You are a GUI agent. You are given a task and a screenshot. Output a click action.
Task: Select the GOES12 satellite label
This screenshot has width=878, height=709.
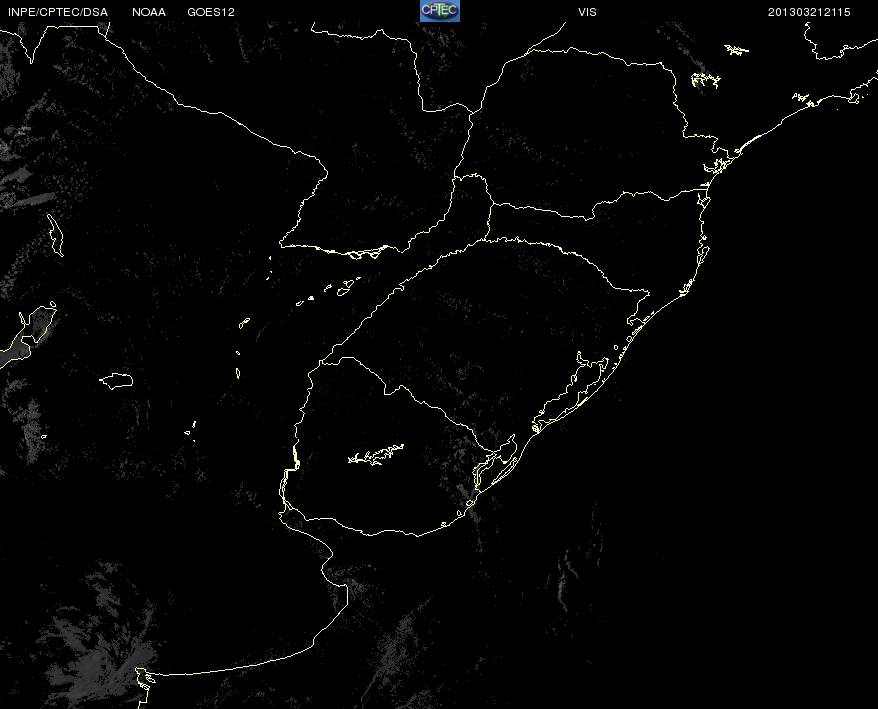pos(211,12)
